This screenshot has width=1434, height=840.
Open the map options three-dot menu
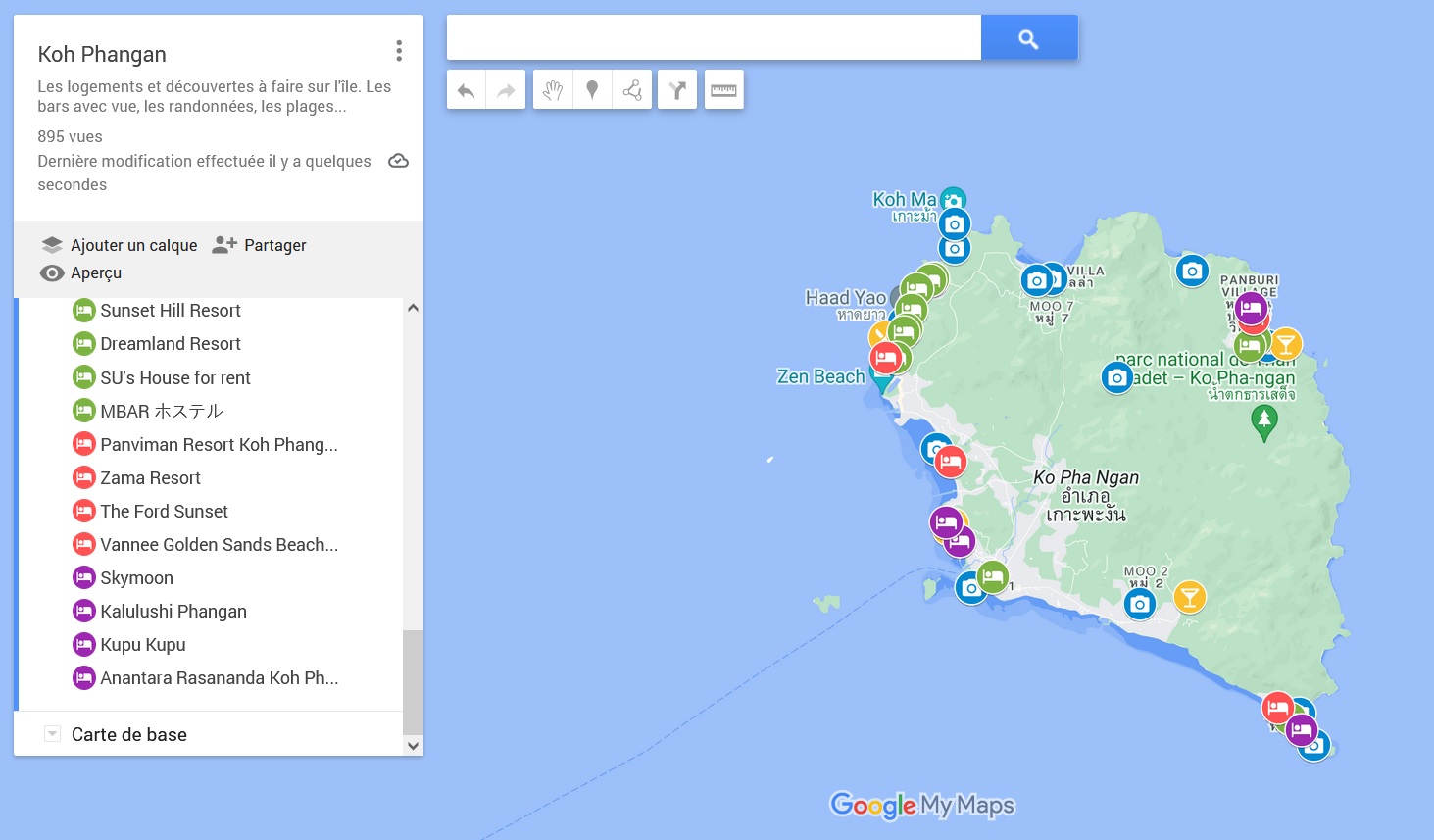(399, 50)
